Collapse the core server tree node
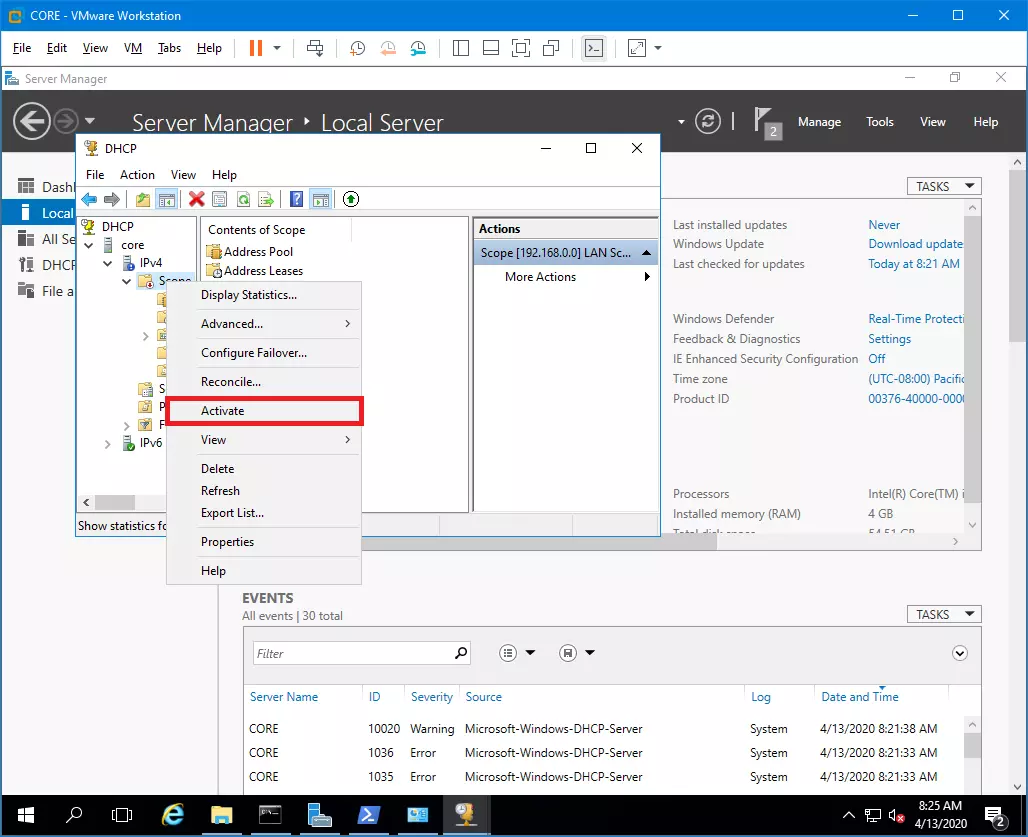This screenshot has width=1028, height=837. pyautogui.click(x=89, y=246)
